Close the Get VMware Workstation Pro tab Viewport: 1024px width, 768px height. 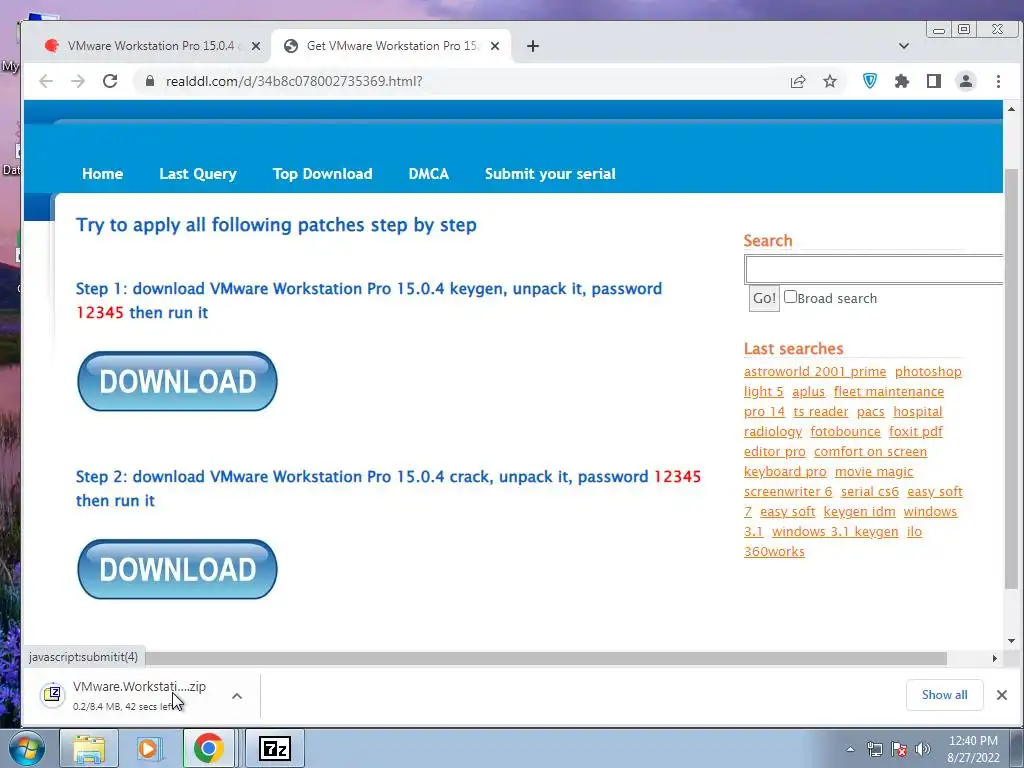coord(495,46)
